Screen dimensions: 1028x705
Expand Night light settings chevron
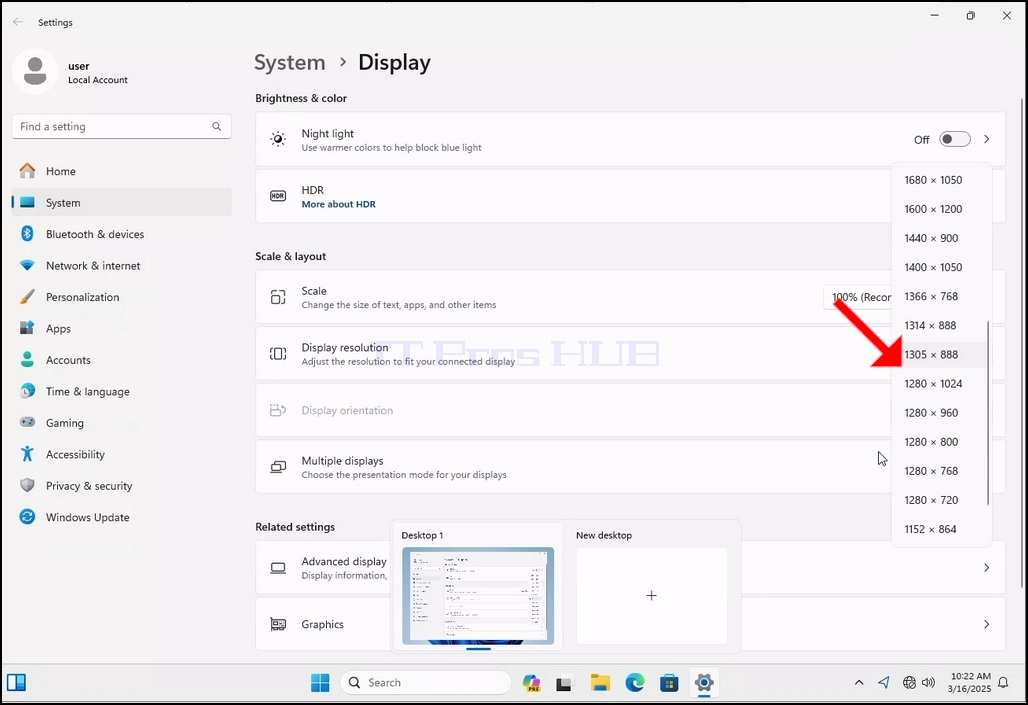987,139
